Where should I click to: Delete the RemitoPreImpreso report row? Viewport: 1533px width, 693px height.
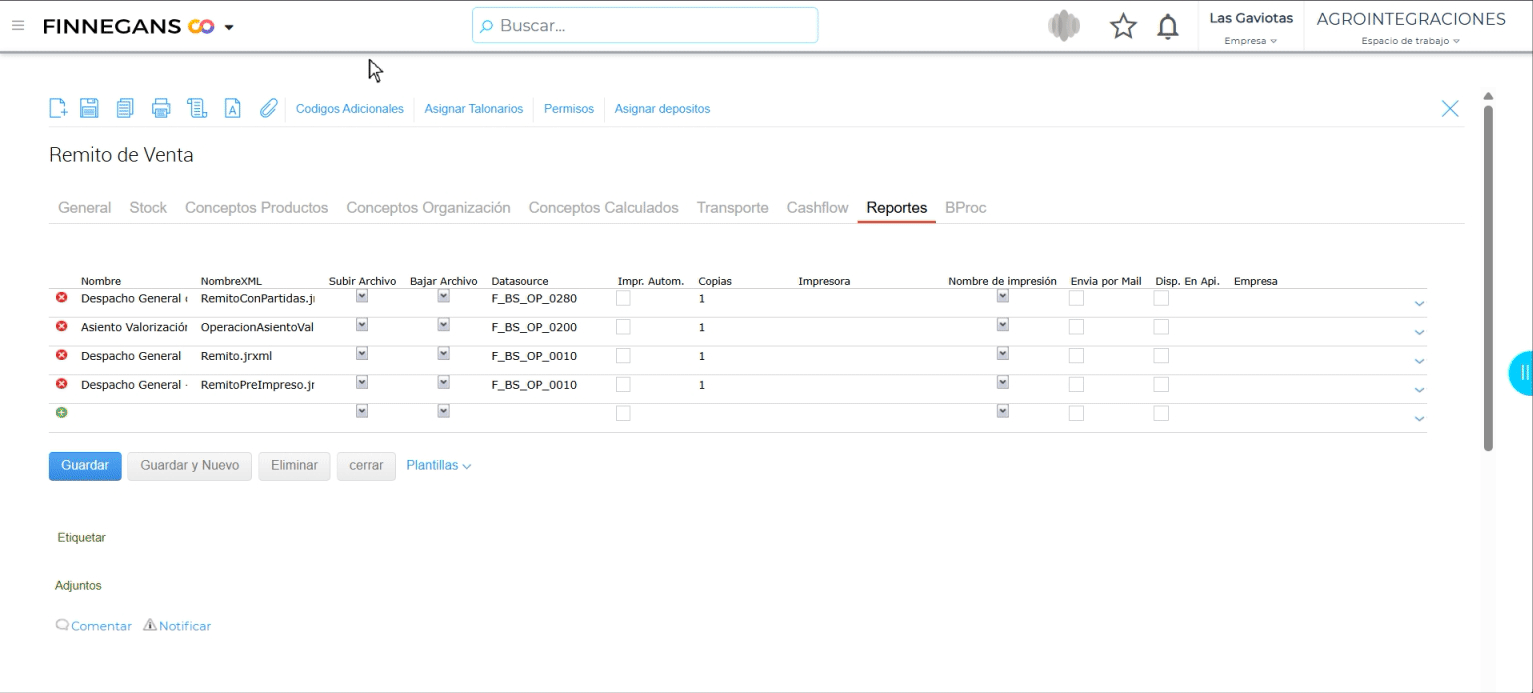(61, 384)
